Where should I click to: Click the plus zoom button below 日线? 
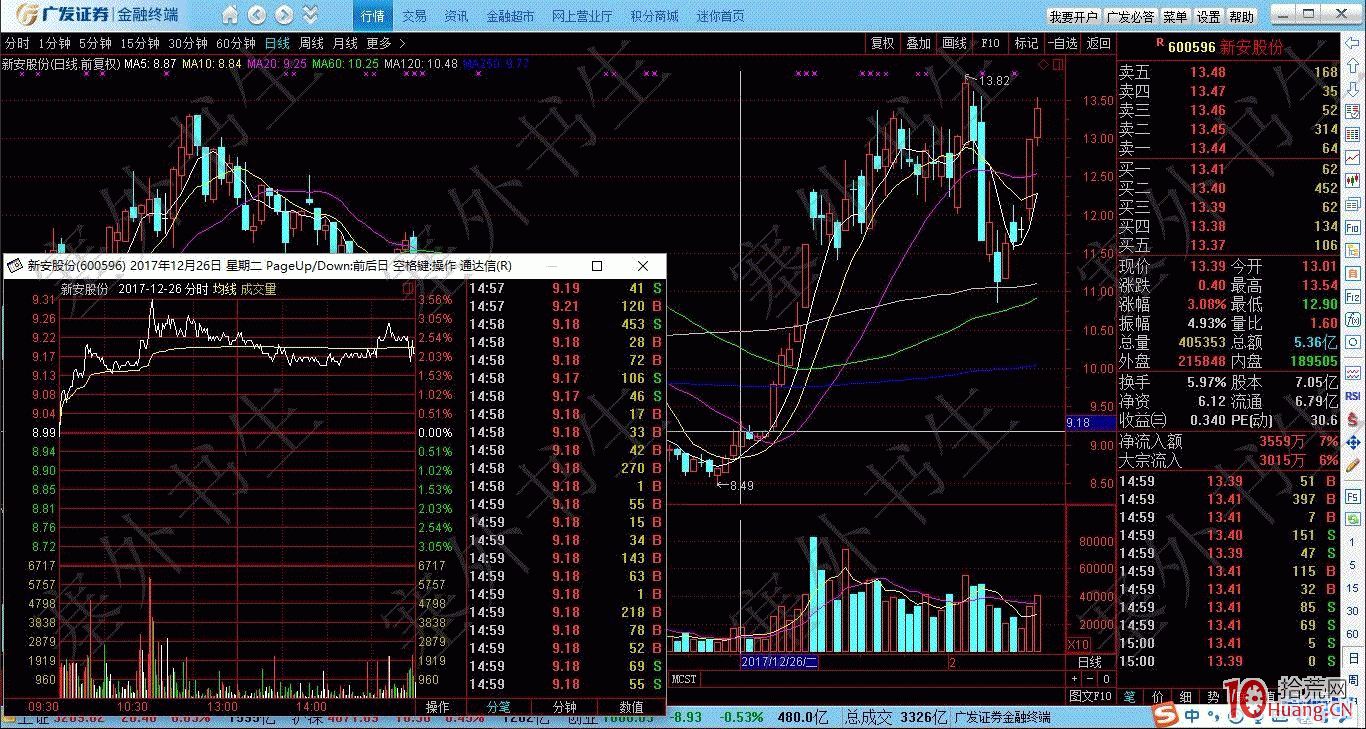tap(1075, 678)
